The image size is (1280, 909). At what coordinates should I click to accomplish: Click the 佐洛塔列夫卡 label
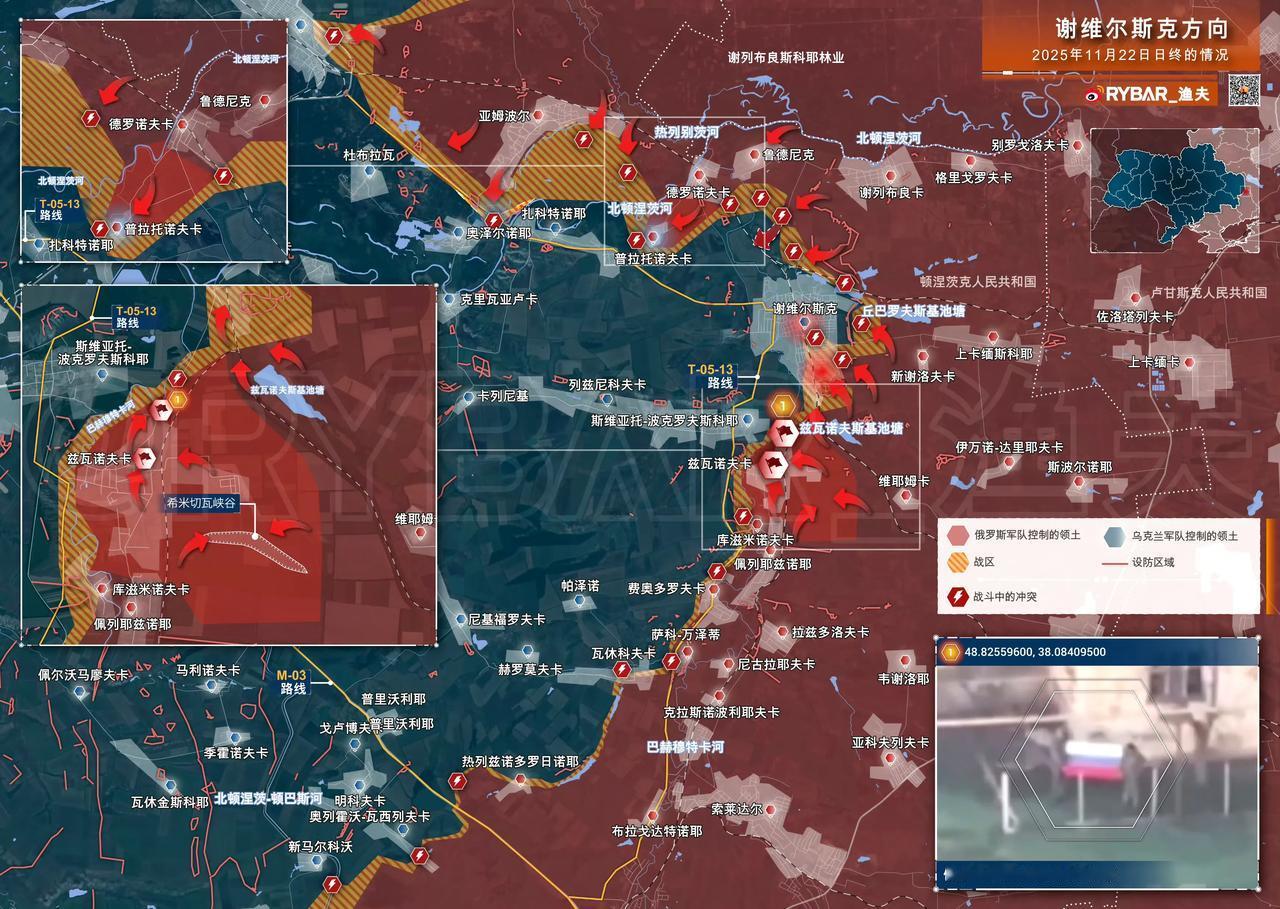(x=1134, y=316)
